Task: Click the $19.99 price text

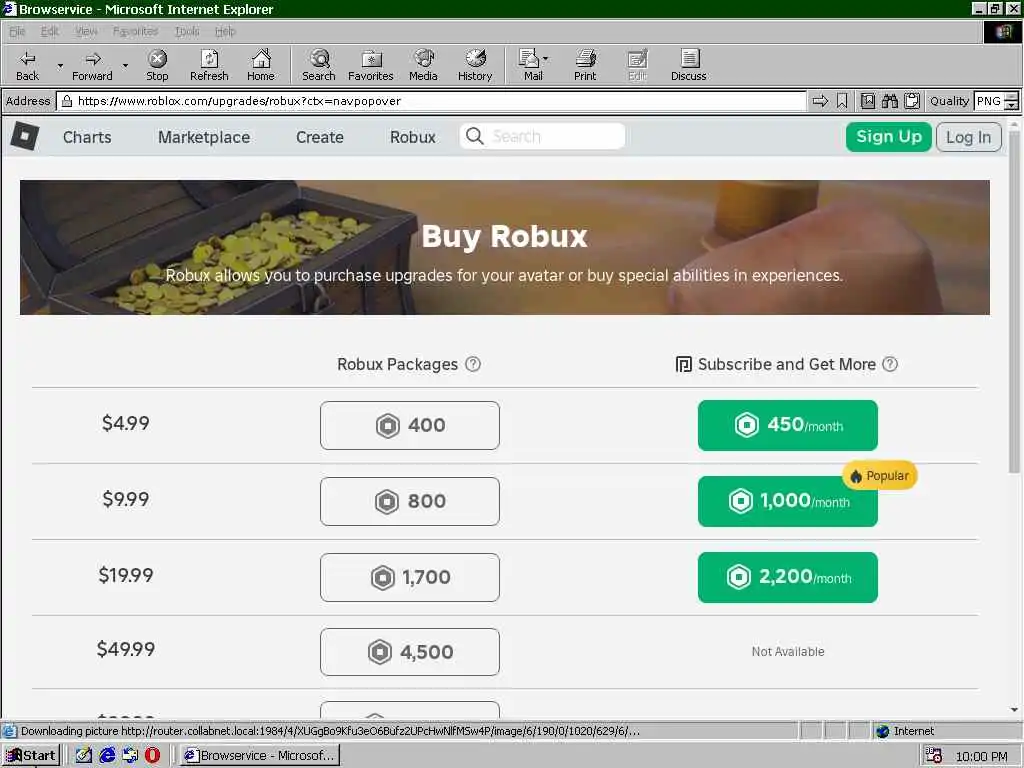Action: point(125,575)
